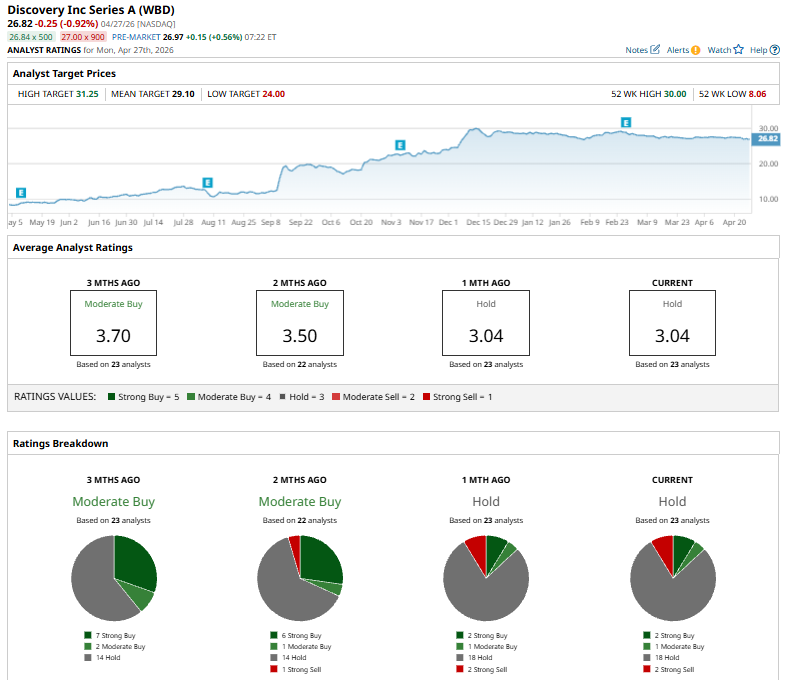Click the Alerts bell icon
This screenshot has height=680, width=787.
tap(695, 50)
